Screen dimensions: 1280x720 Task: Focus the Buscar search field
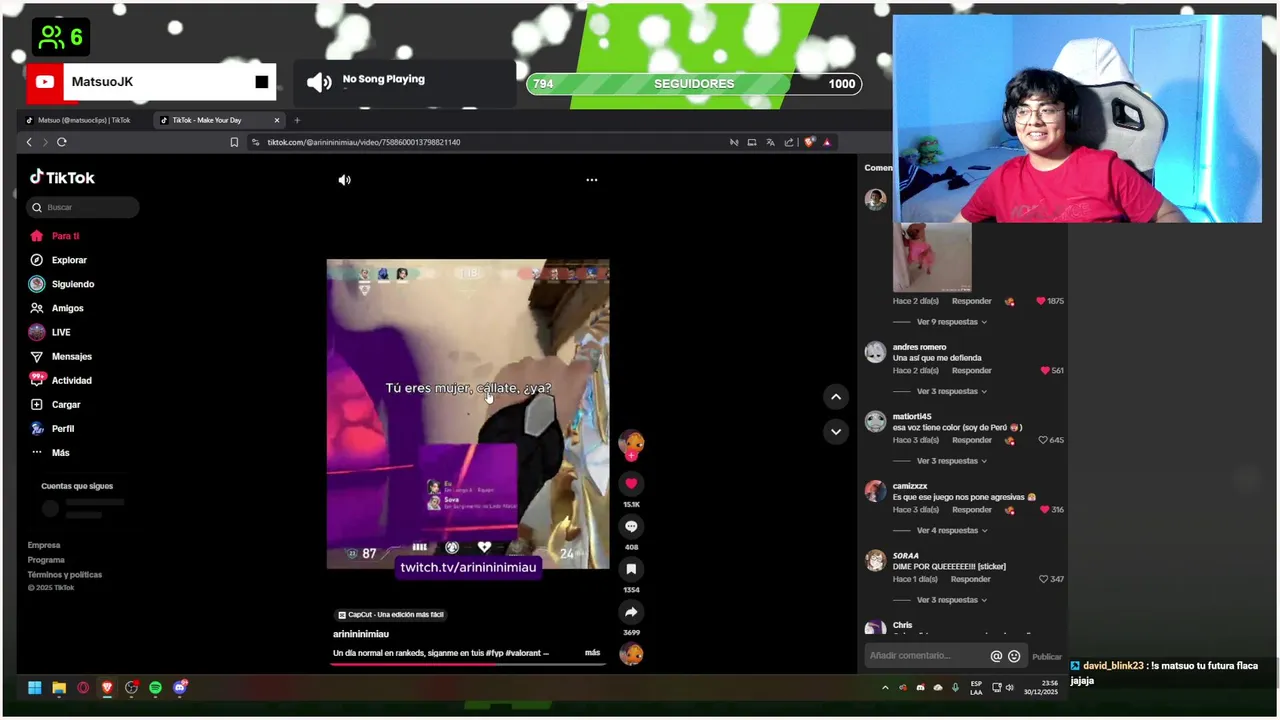82,207
